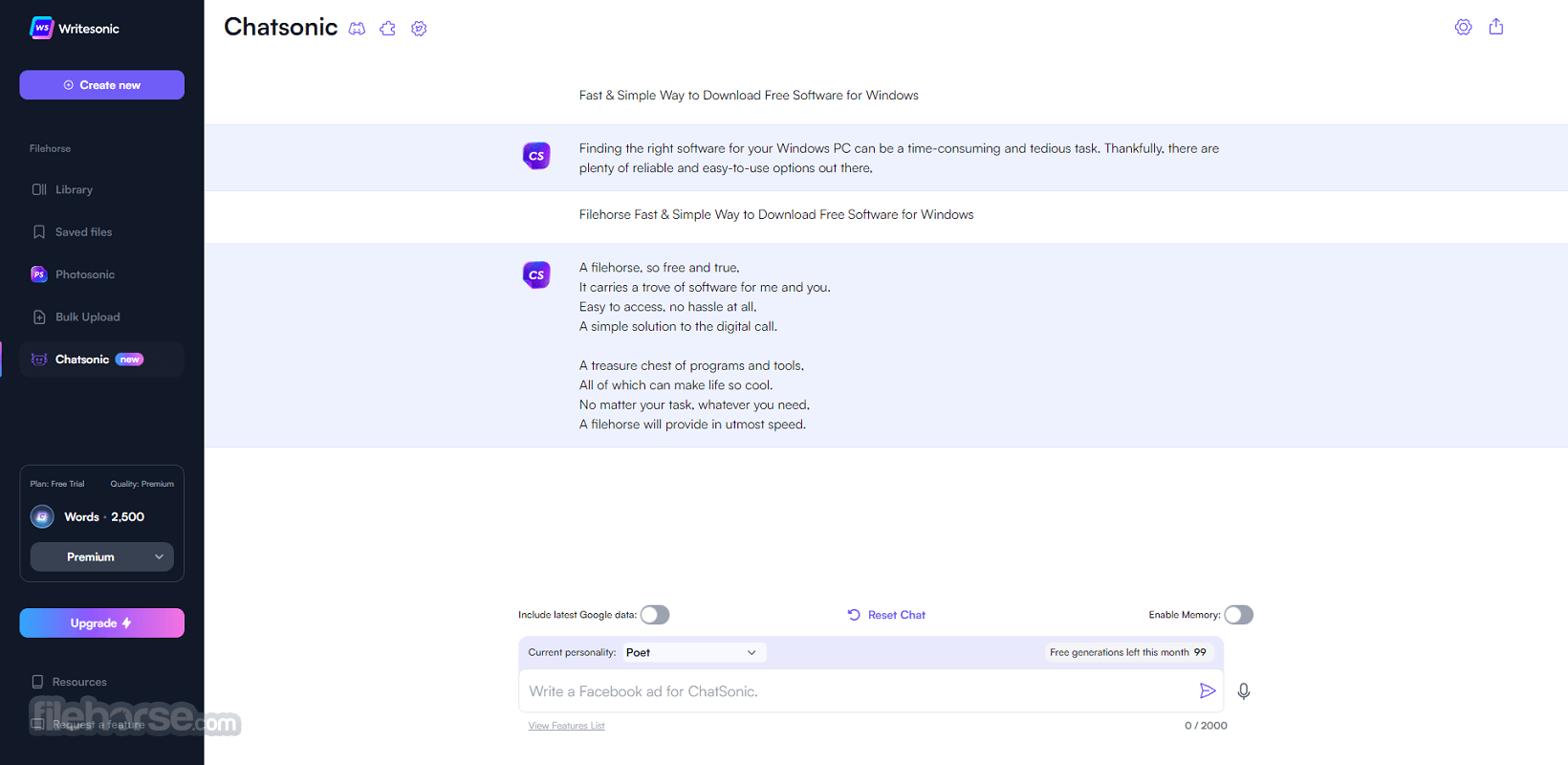Click 'Plan: Free Trial' text
1568x765 pixels.
pos(57,484)
